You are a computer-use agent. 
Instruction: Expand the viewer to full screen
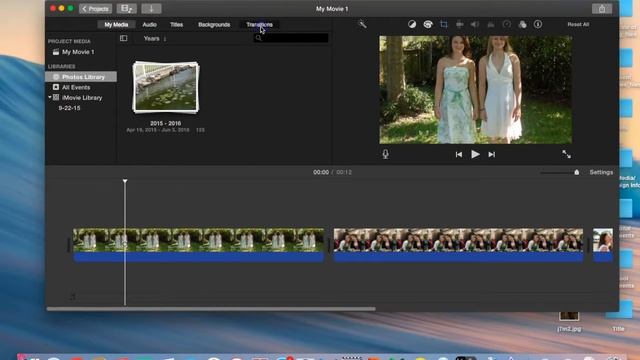click(567, 154)
